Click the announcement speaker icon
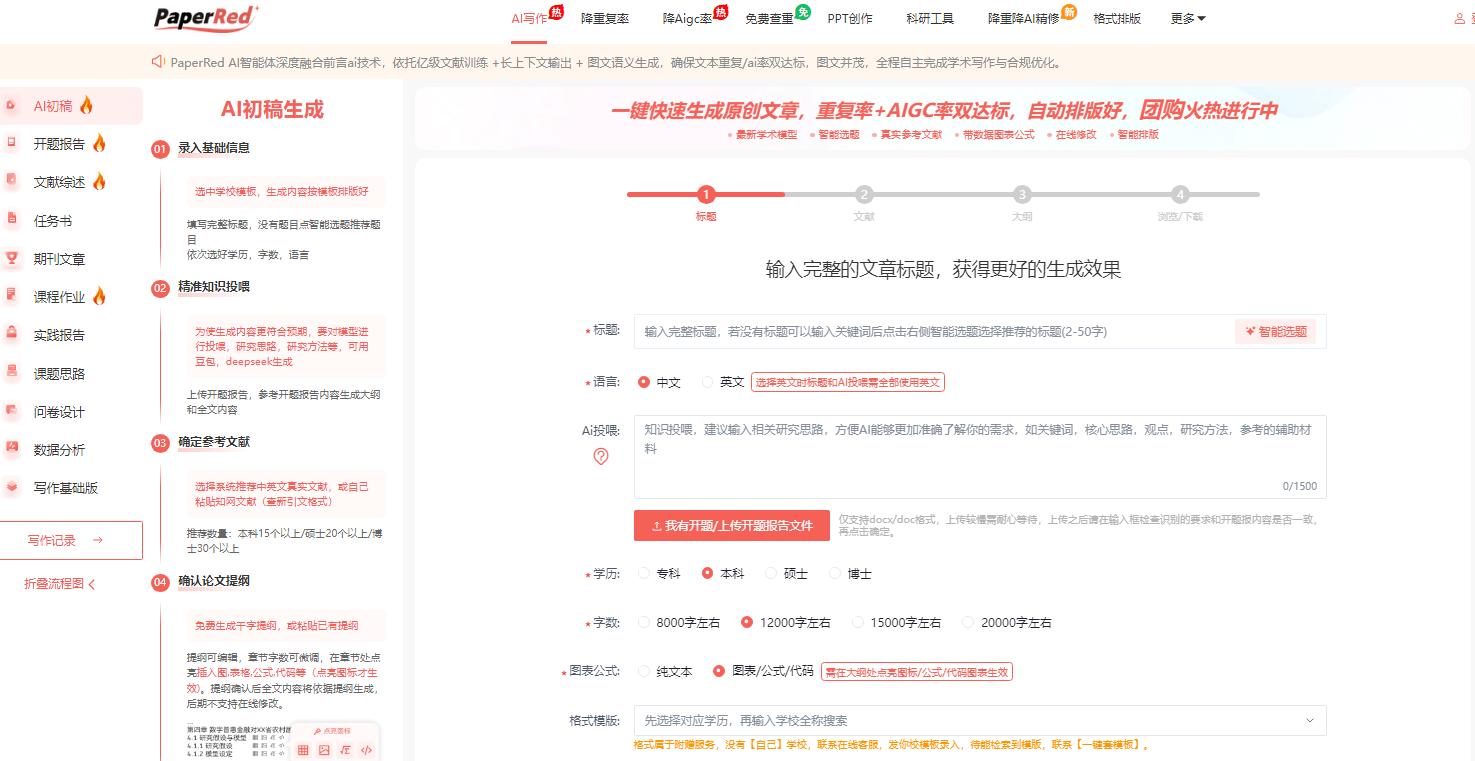Viewport: 1475px width, 761px height. 158,62
